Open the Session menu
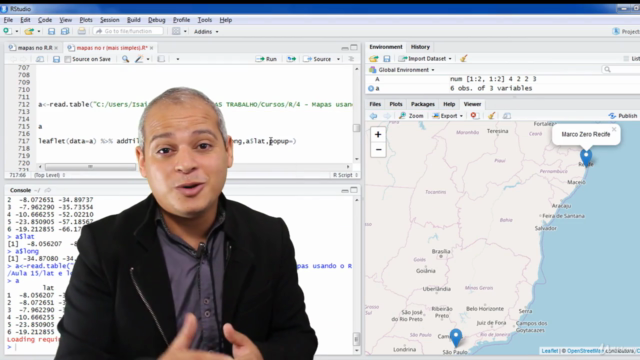Screen dimensions: 640x360 tap(109, 20)
